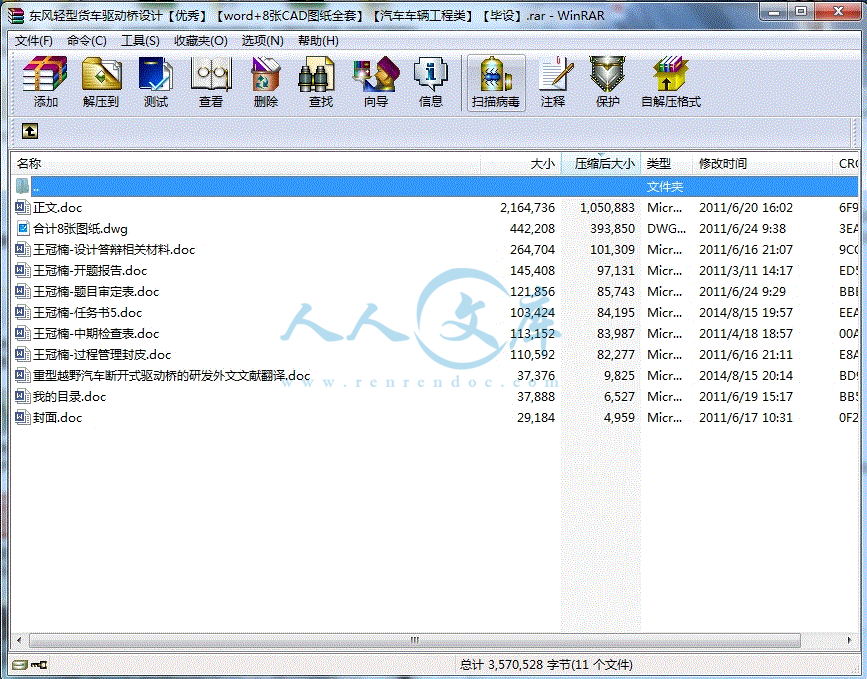This screenshot has width=867, height=679.
Task: Click the up one level arrow icon
Action: tap(30, 131)
